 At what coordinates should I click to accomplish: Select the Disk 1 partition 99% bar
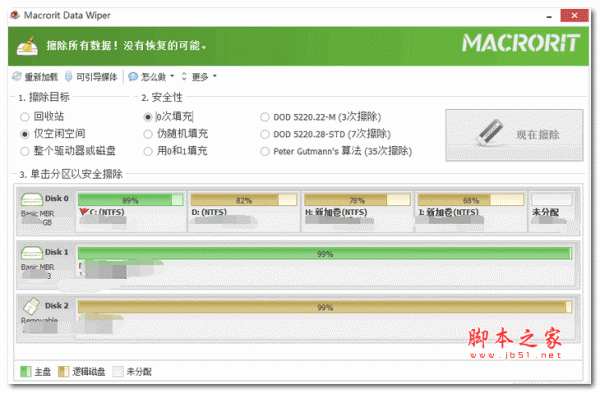(x=325, y=254)
